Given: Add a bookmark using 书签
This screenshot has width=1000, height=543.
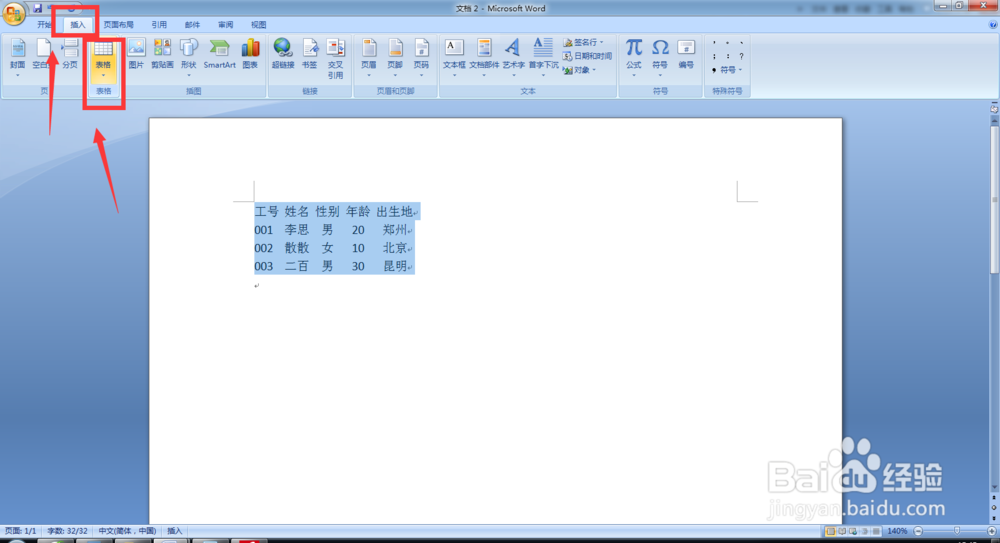Looking at the screenshot, I should pos(309,55).
